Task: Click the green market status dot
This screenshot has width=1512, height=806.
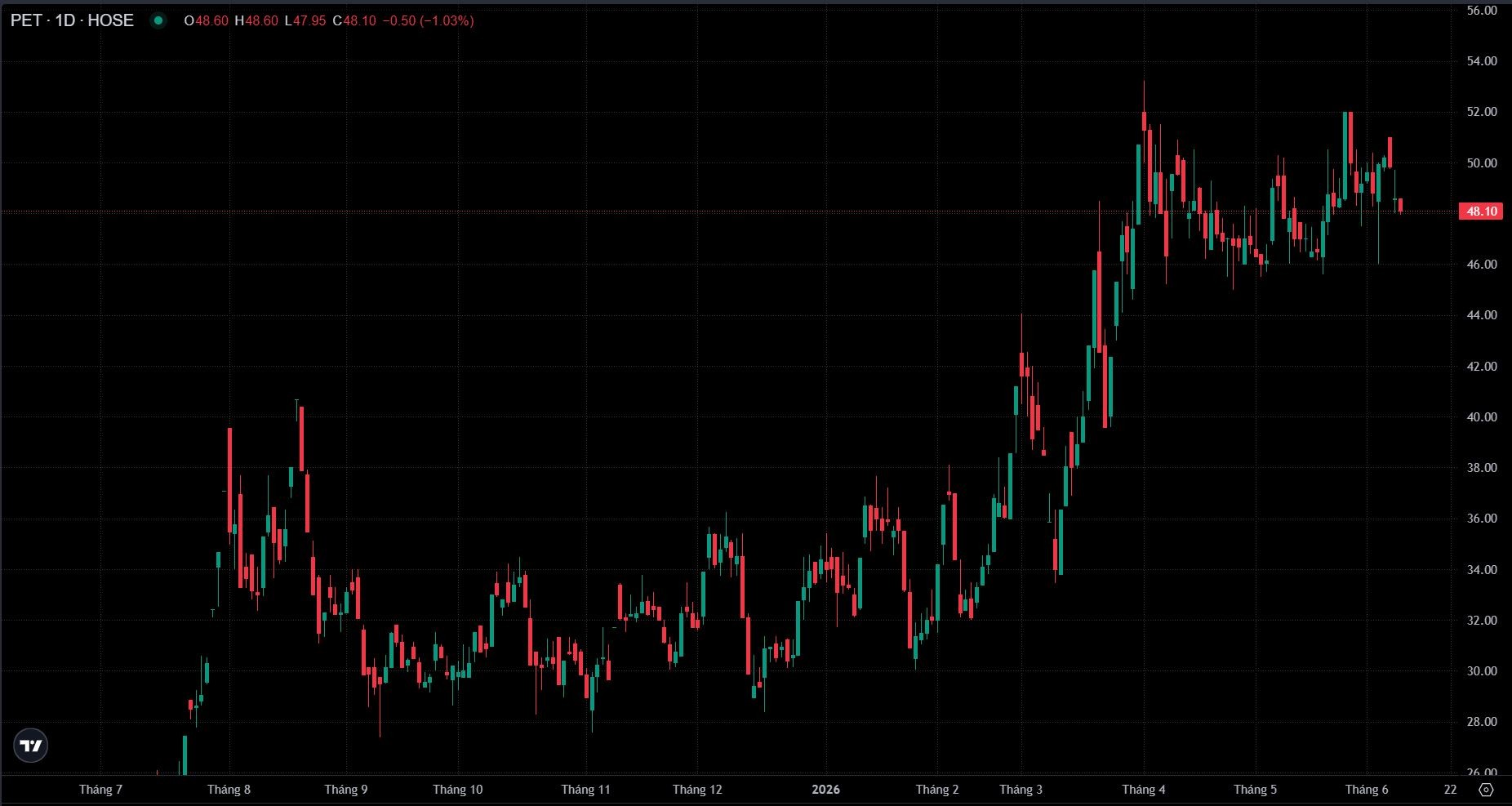Action: pyautogui.click(x=158, y=20)
